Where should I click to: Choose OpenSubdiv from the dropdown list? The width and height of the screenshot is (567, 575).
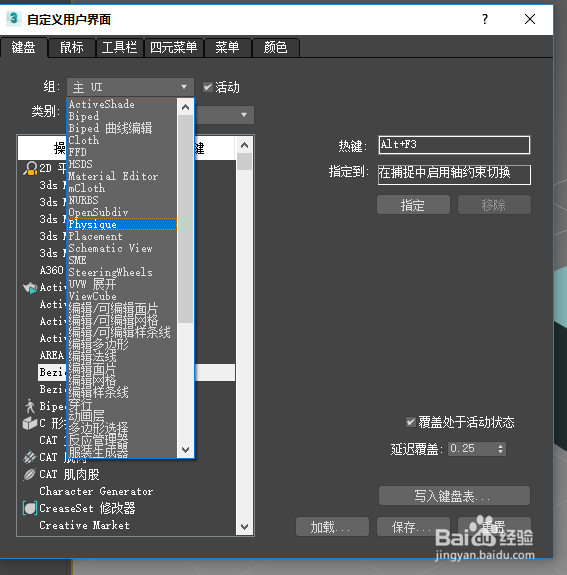122,212
